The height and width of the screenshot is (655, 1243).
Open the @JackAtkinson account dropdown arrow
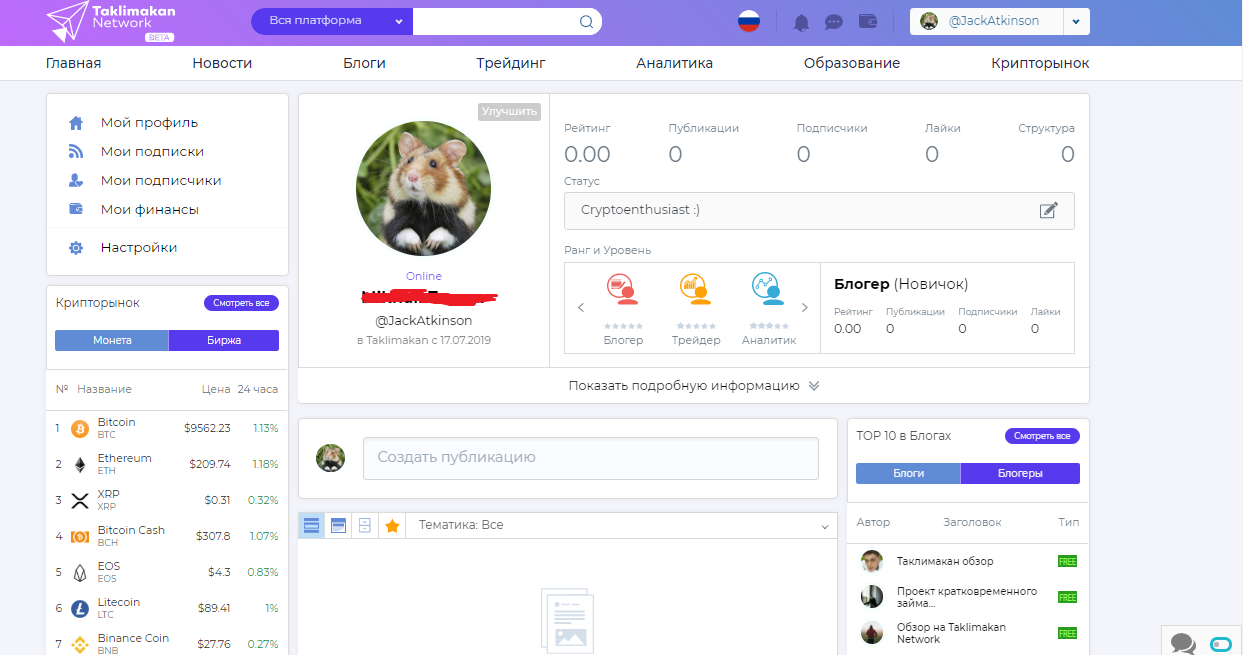pos(1076,21)
